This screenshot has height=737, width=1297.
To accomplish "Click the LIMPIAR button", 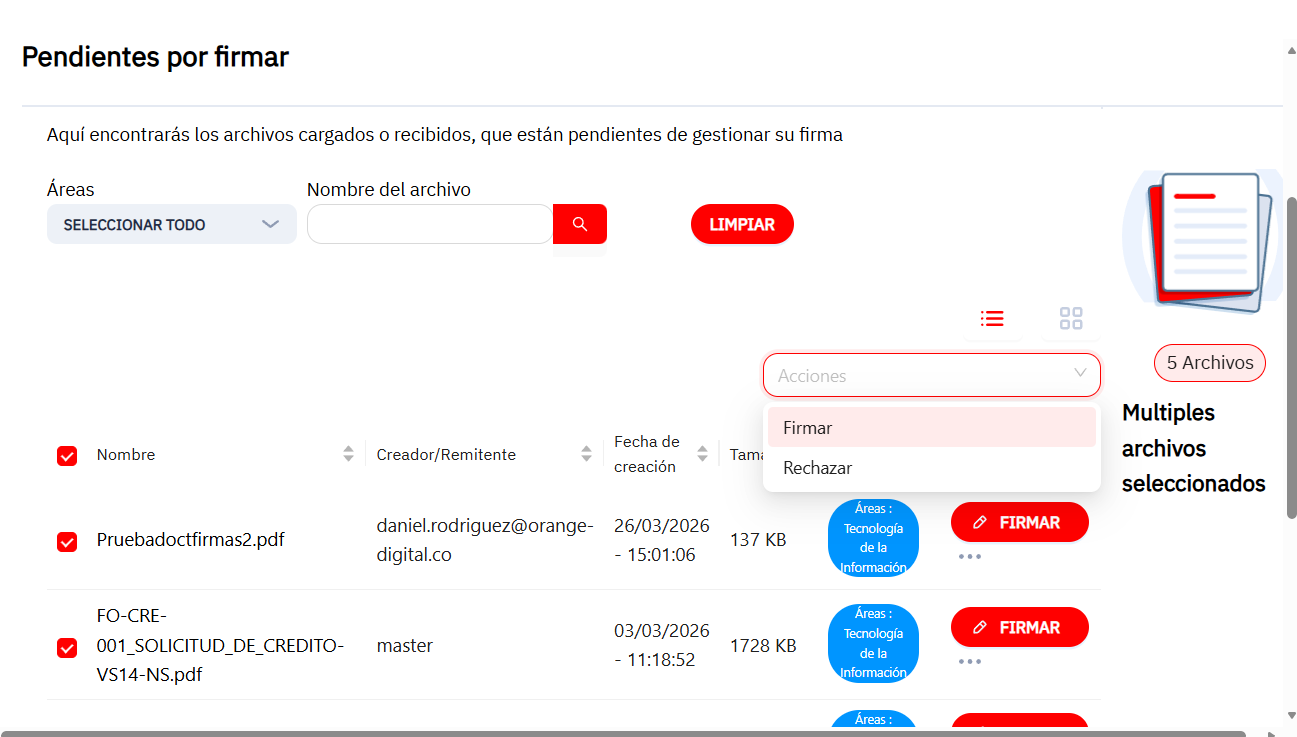I will tap(742, 224).
